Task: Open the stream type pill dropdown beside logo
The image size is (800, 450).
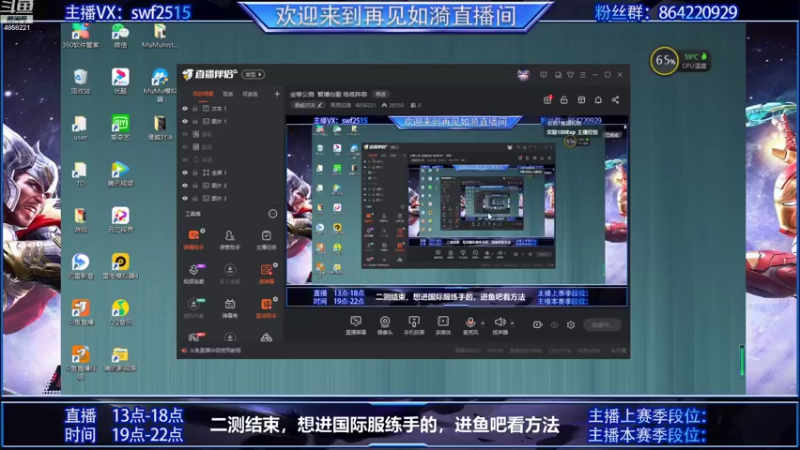Action: coord(253,74)
